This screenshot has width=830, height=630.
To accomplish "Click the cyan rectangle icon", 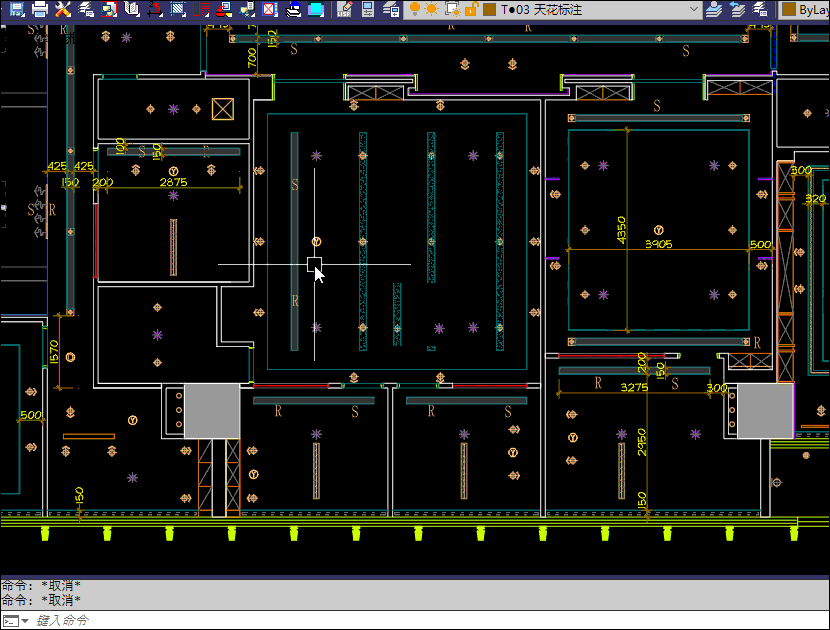I will click(317, 10).
